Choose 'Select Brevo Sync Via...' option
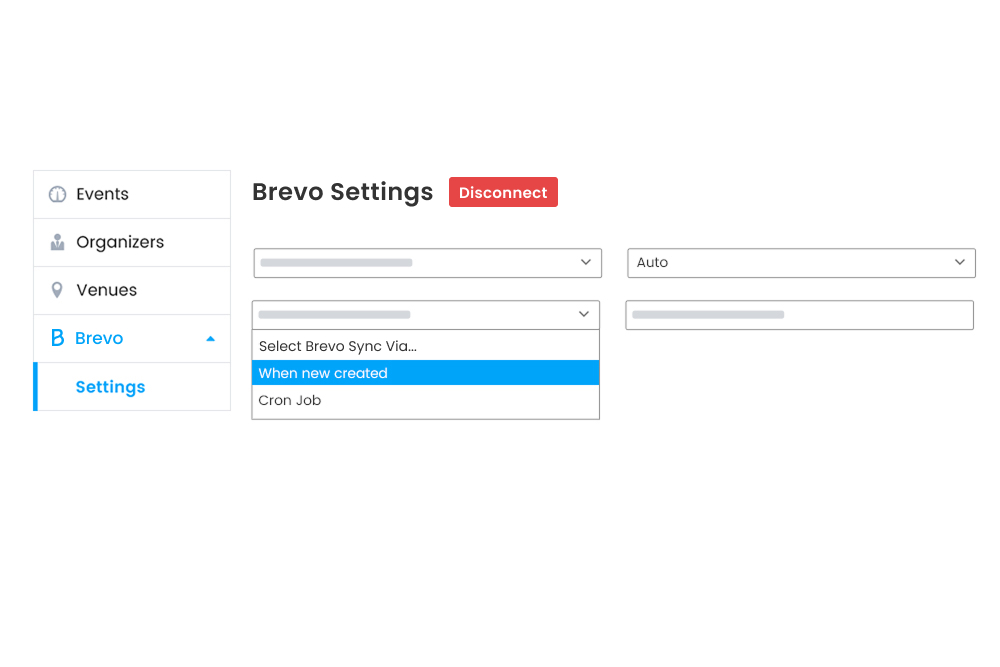The image size is (1000, 667). click(x=425, y=346)
